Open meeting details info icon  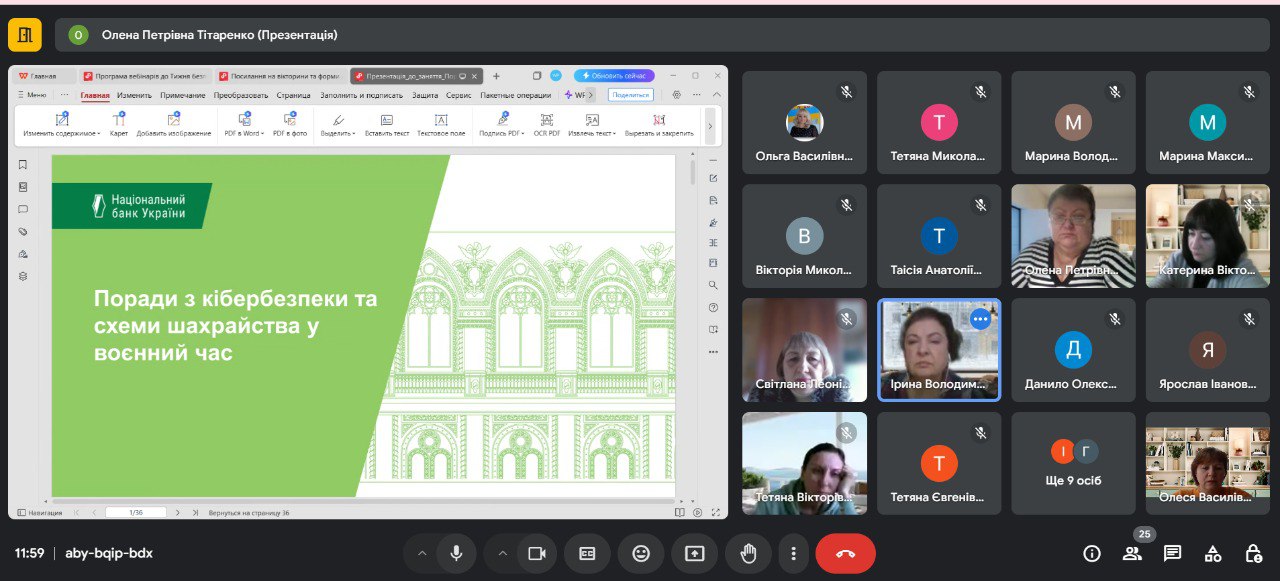click(1092, 553)
